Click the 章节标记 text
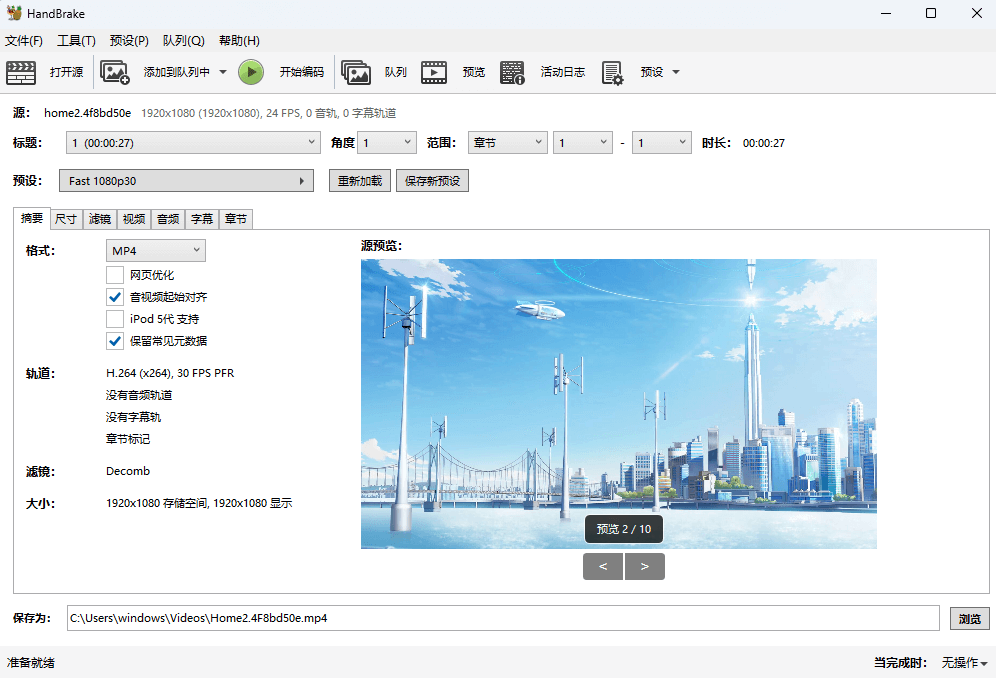The image size is (996, 678). pos(128,439)
